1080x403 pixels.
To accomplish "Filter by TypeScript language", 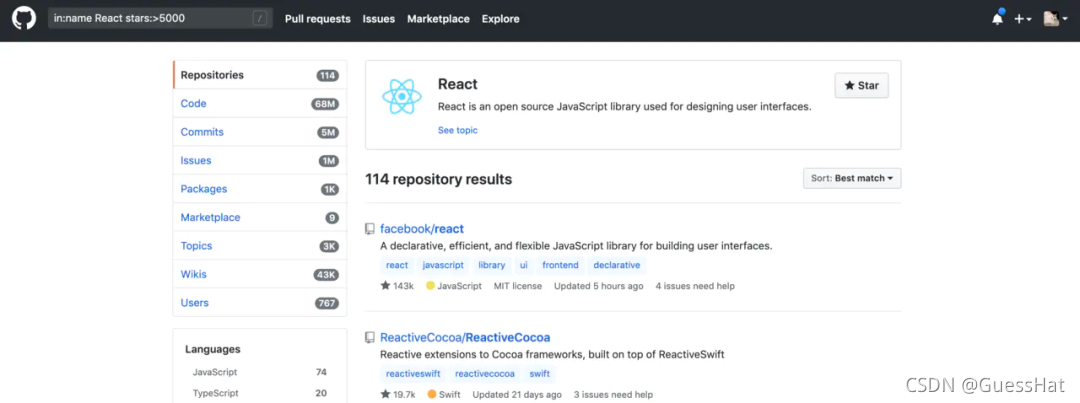I will [260, 393].
